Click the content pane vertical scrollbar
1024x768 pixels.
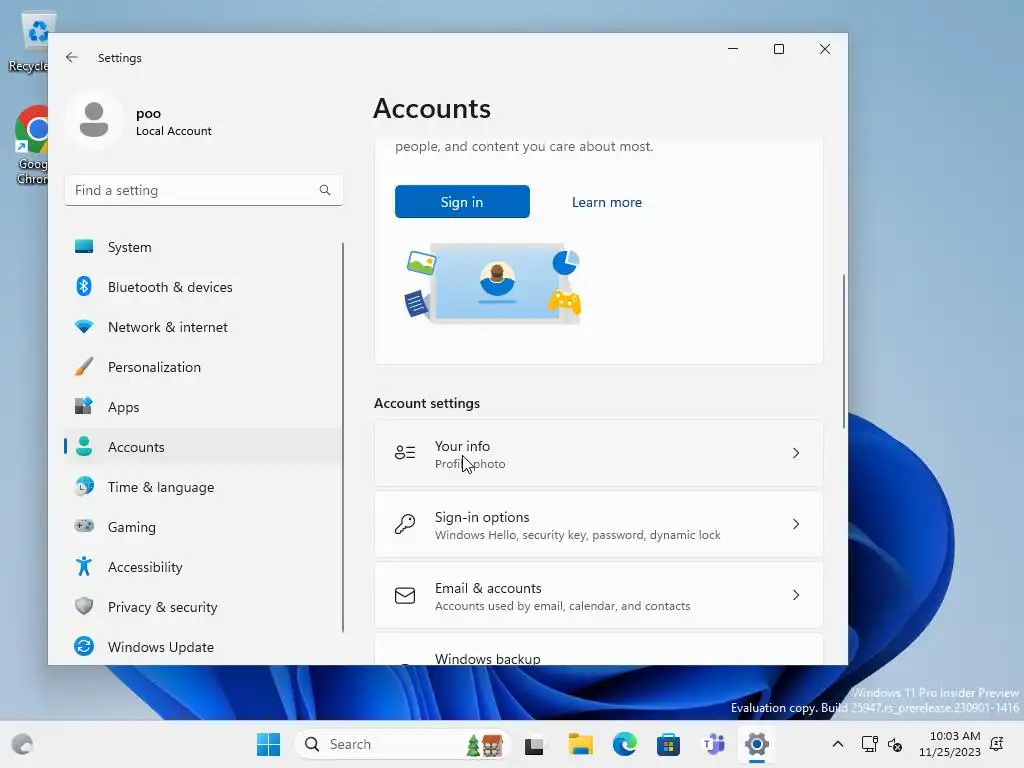coord(844,351)
